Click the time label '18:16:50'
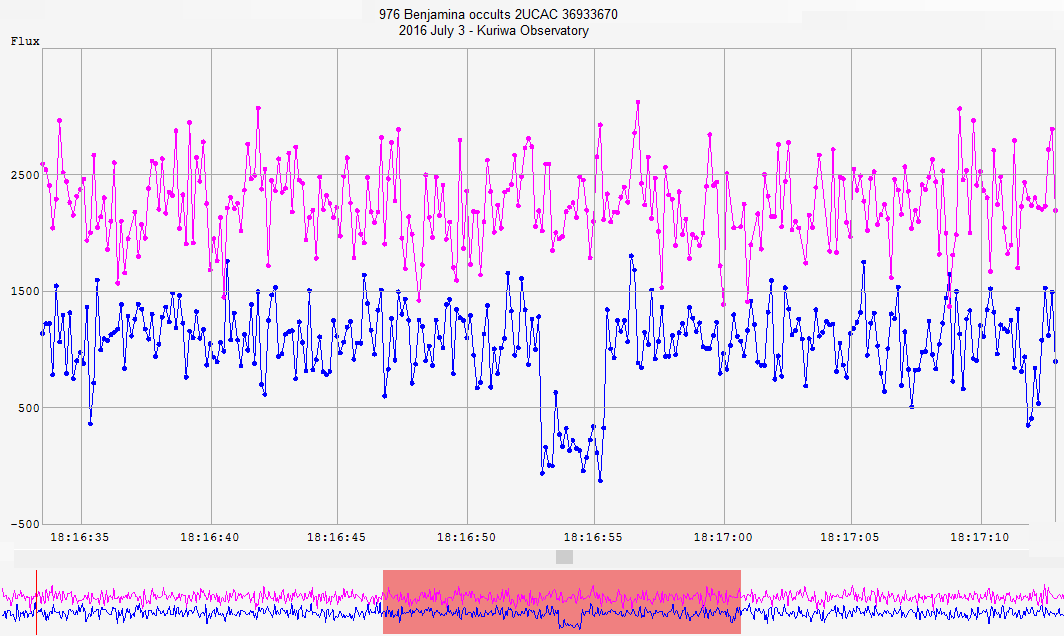This screenshot has width=1064, height=636. [x=466, y=538]
